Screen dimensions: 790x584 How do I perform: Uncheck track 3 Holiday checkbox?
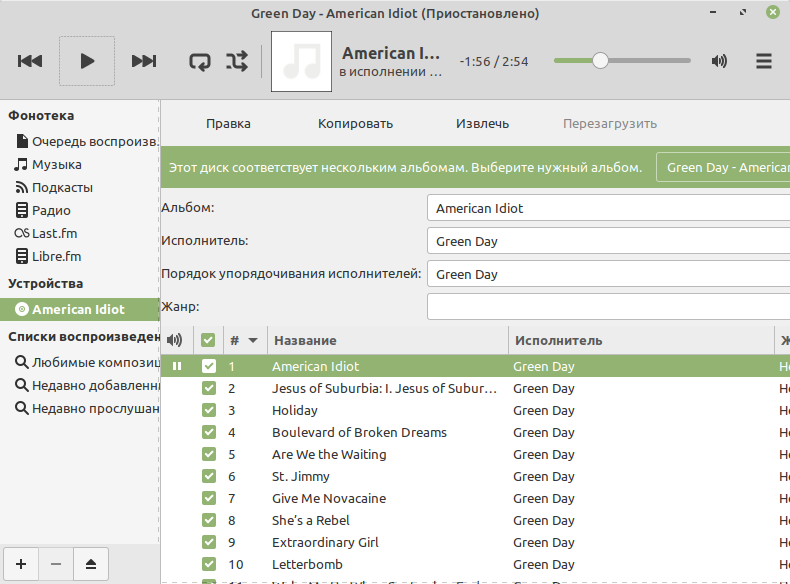(209, 410)
